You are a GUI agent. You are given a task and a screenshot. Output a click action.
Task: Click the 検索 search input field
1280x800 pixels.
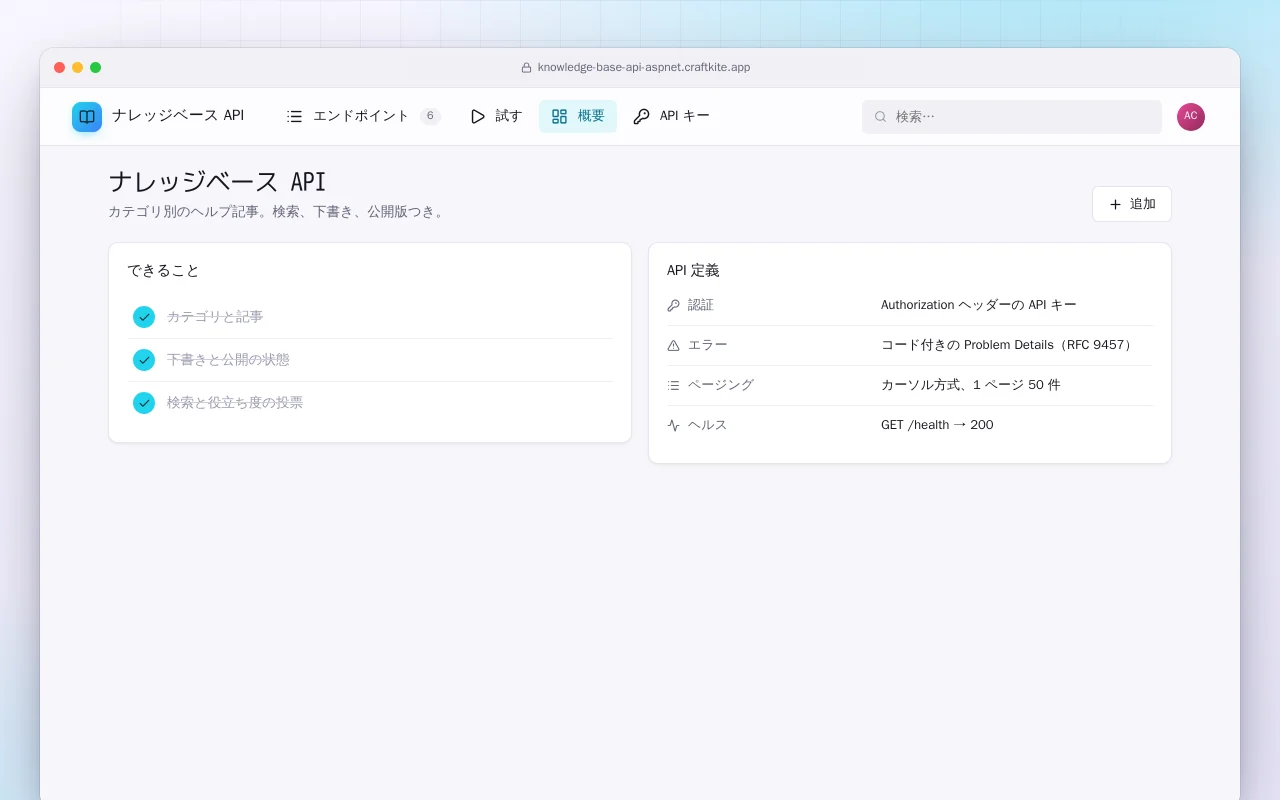(1012, 117)
